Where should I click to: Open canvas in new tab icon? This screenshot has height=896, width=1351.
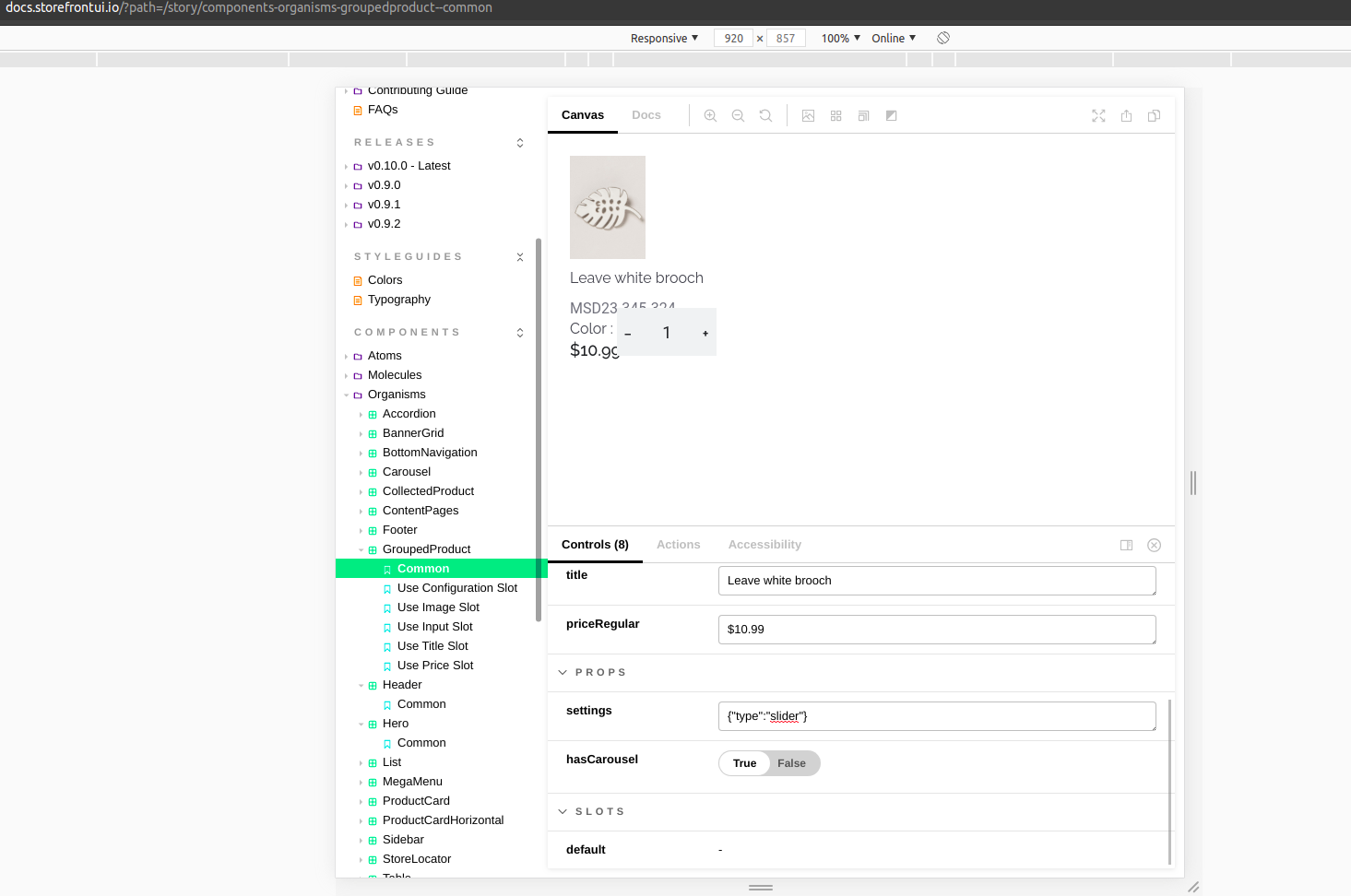[x=1126, y=116]
